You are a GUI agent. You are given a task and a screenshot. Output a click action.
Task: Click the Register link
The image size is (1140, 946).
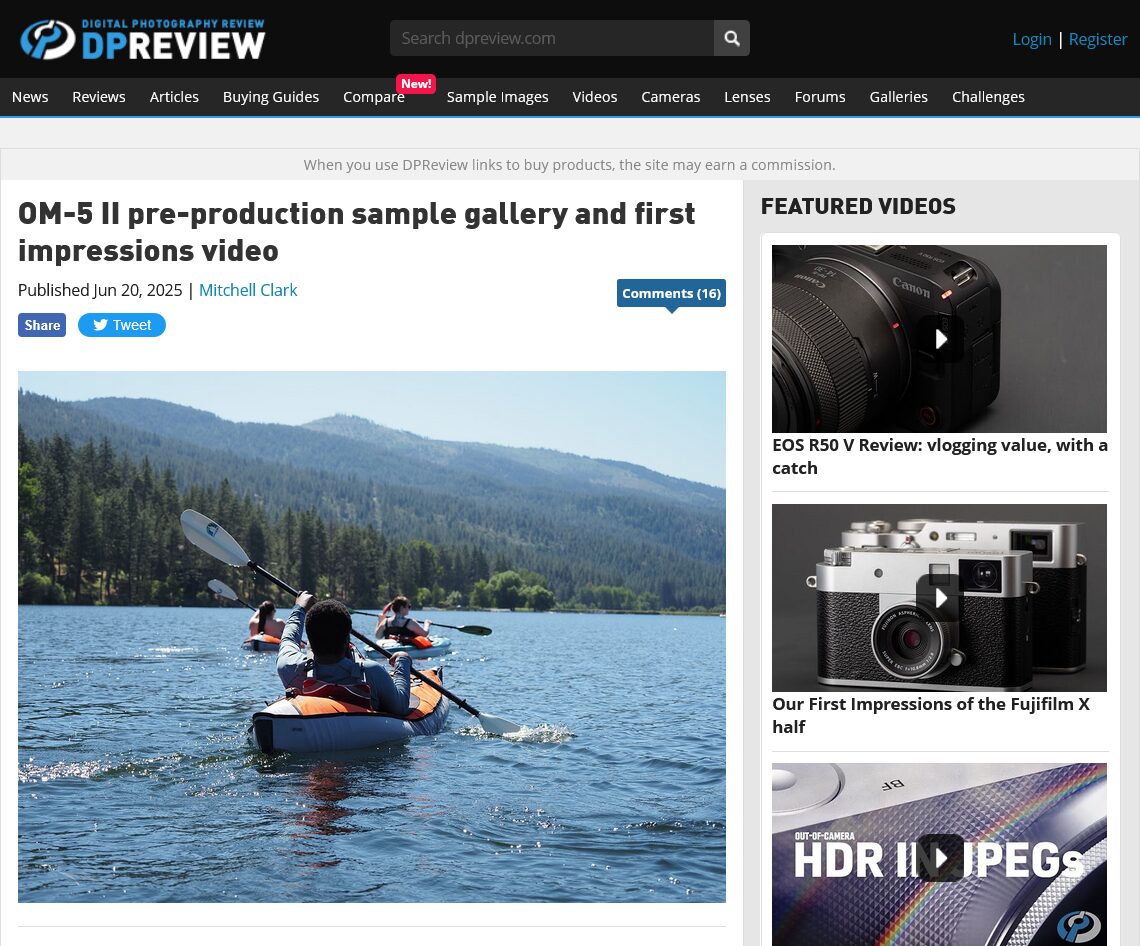[1097, 39]
